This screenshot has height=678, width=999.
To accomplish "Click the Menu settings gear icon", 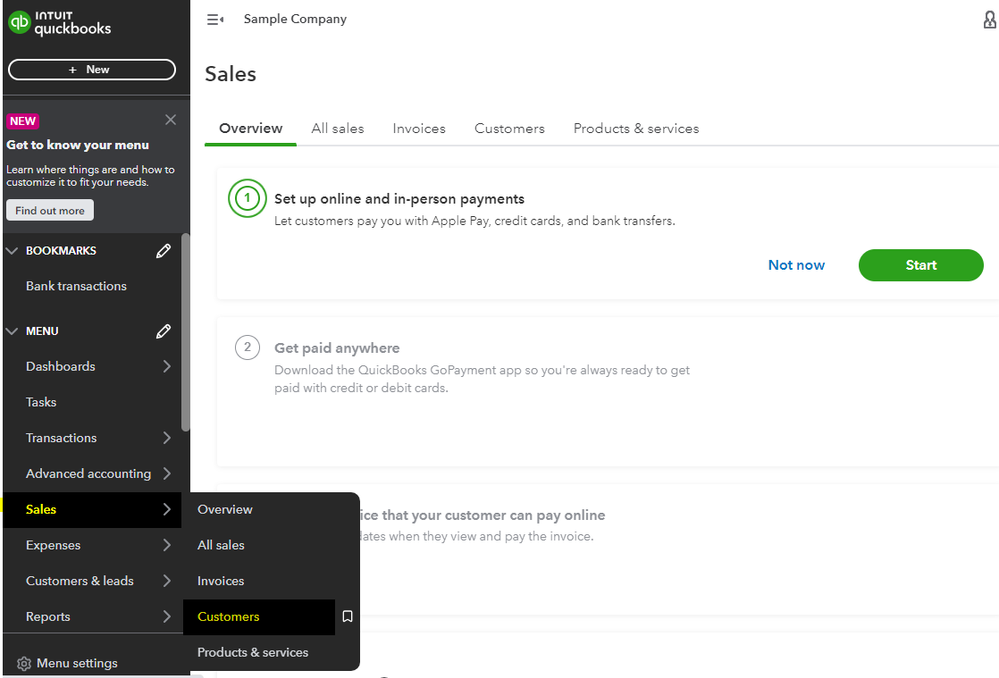I will 24,663.
